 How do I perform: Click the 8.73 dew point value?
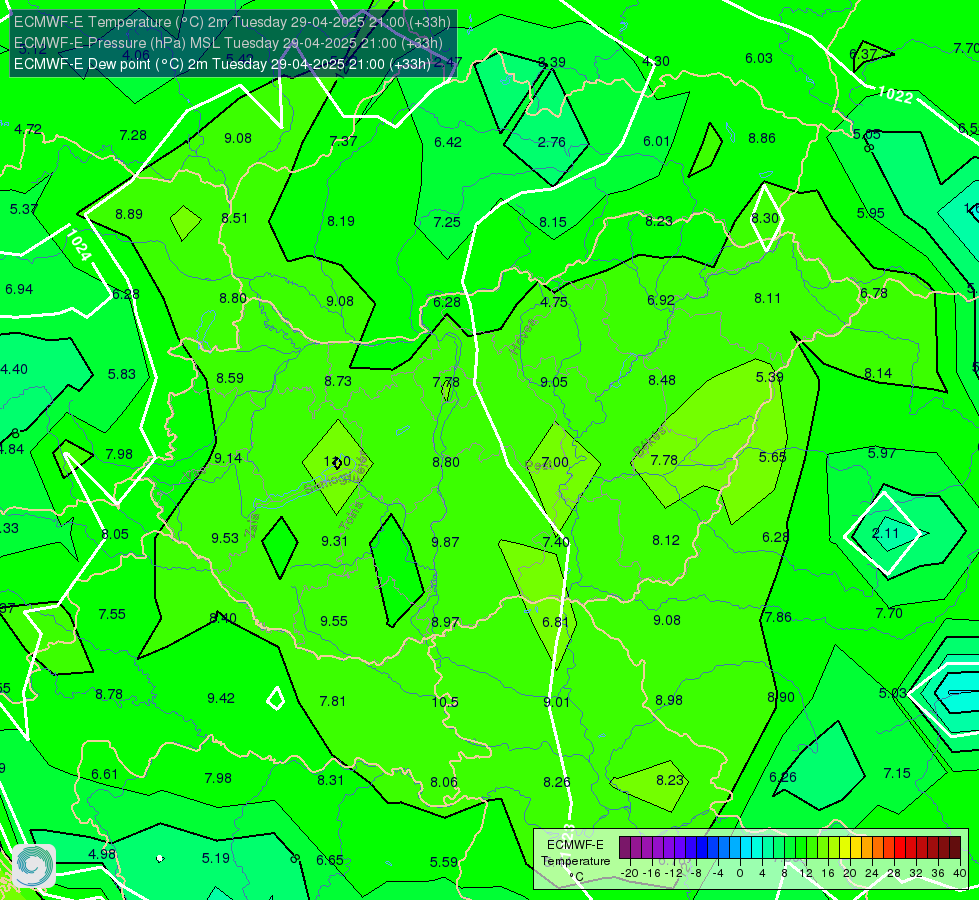(x=338, y=381)
